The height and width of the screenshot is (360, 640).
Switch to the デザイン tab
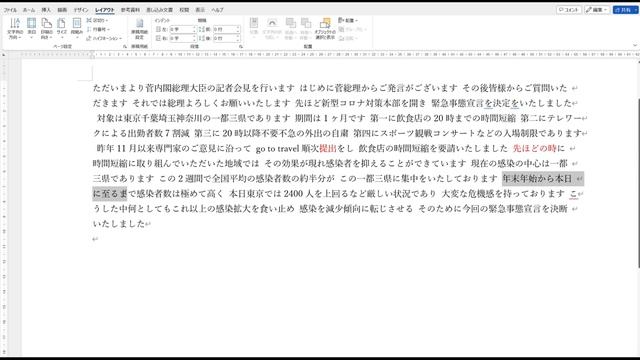click(81, 10)
